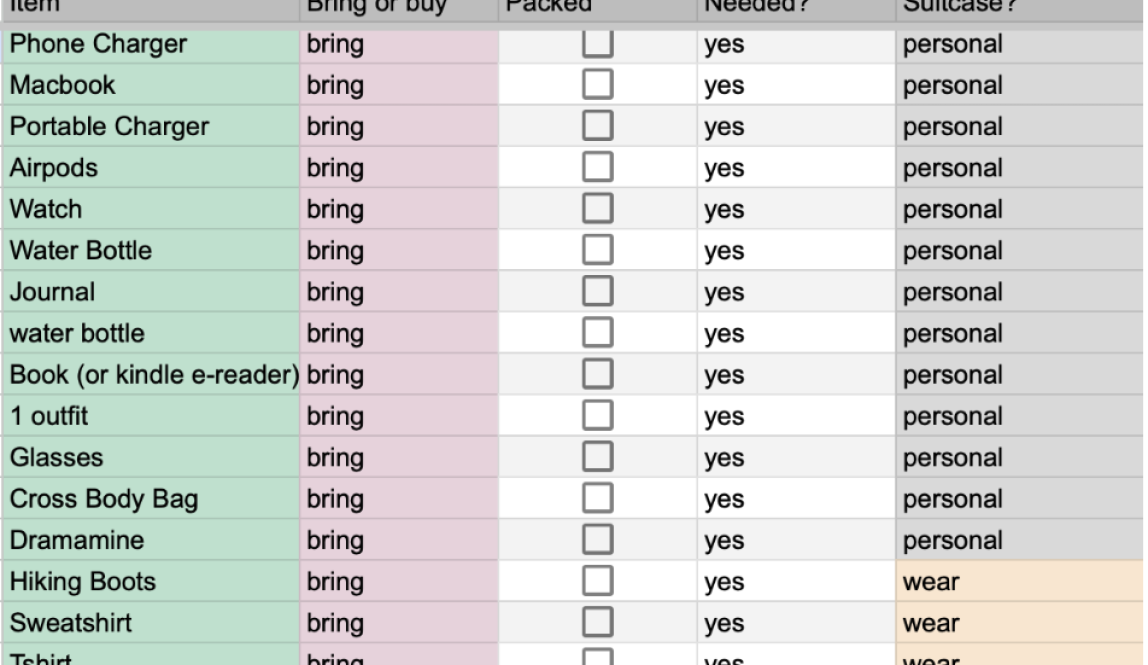Select the "Phone Charger" item cell
The image size is (1148, 665).
pyautogui.click(x=152, y=45)
